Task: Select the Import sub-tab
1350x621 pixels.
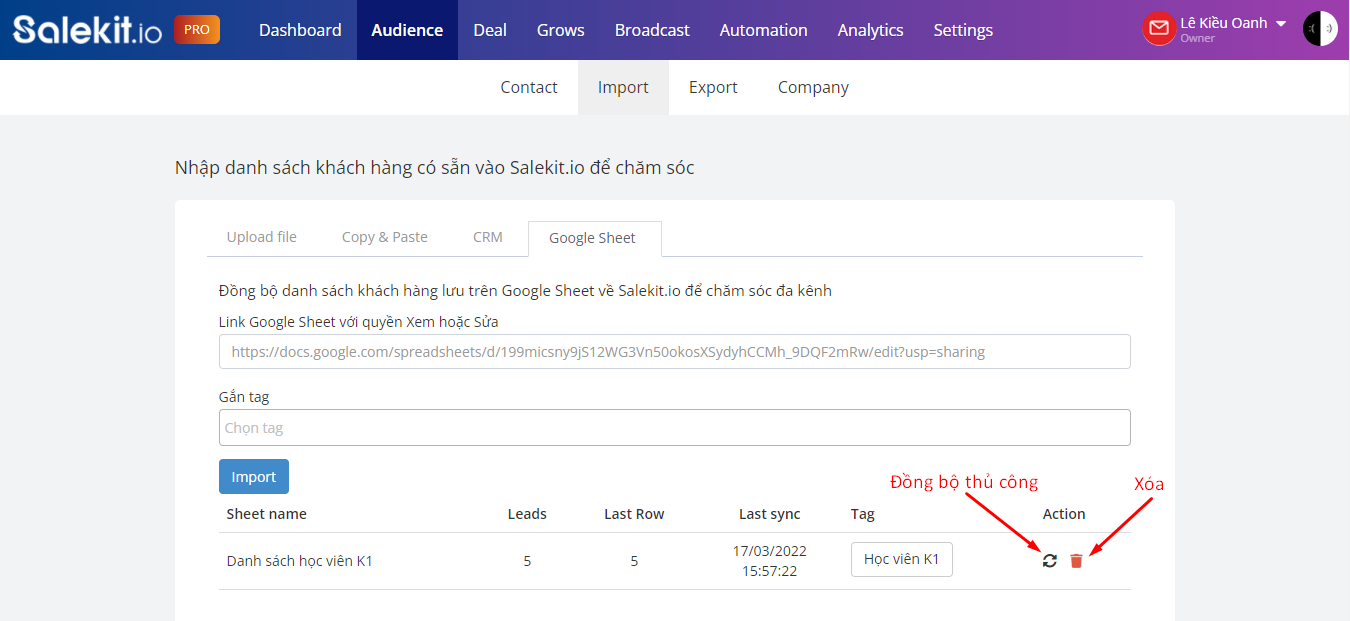Action: 623,87
